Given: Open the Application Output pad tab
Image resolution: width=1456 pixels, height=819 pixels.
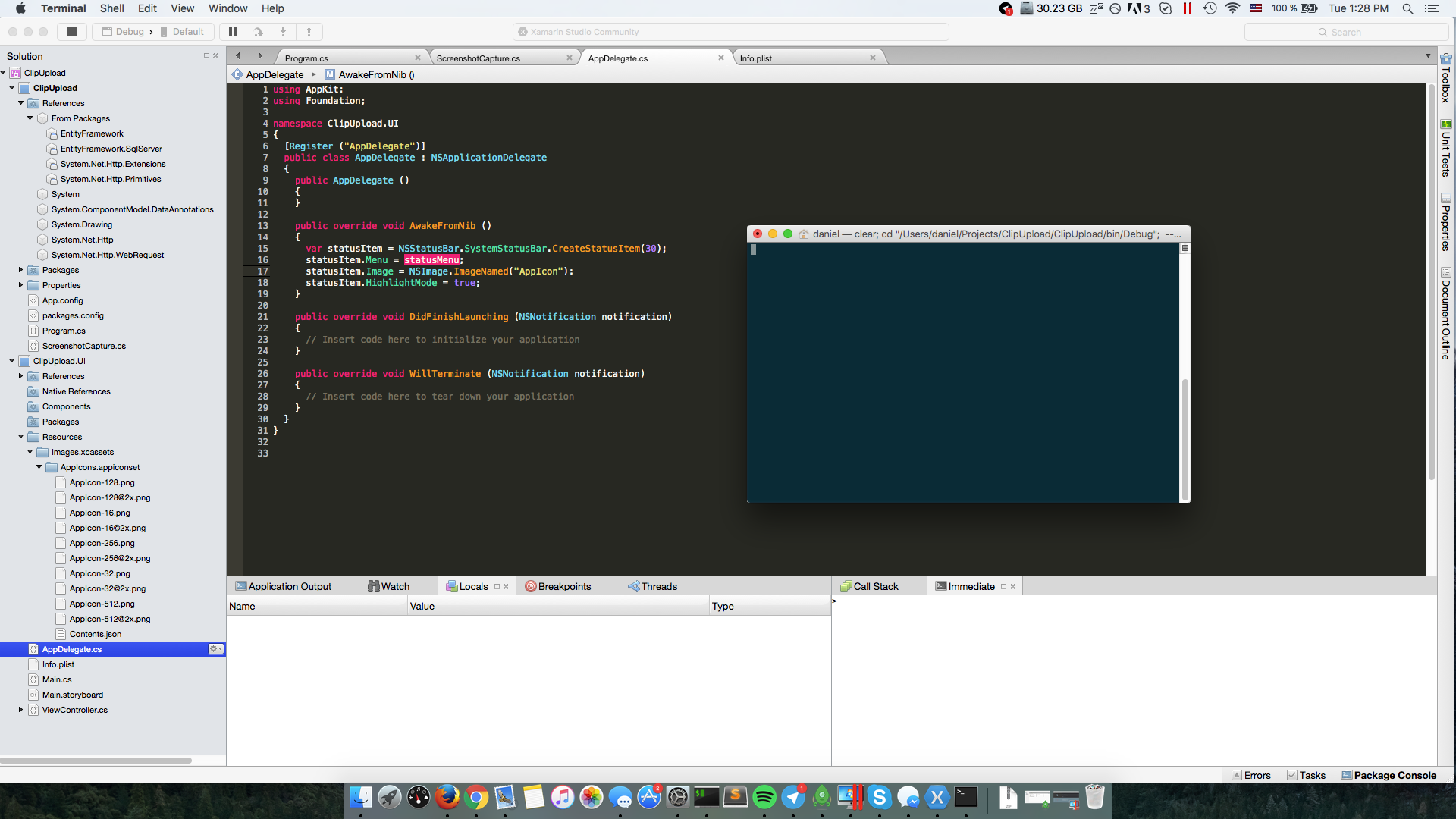Looking at the screenshot, I should (284, 587).
